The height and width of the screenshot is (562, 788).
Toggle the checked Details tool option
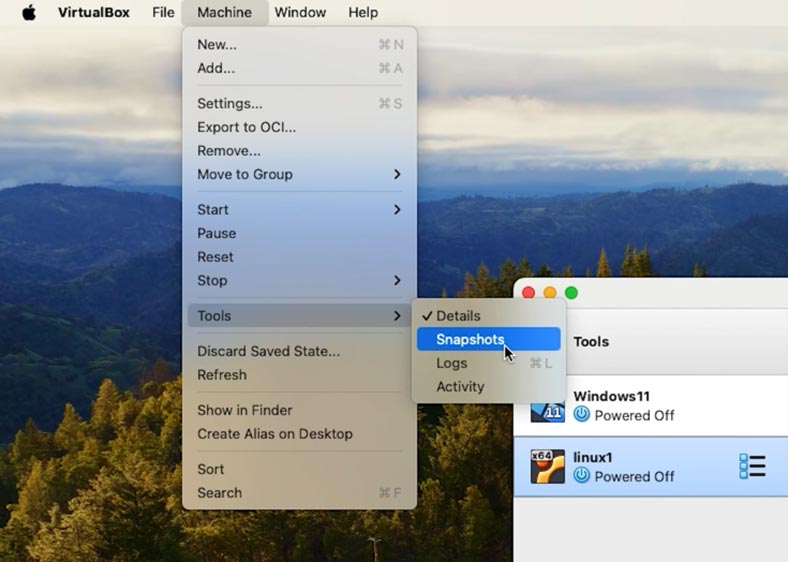point(488,316)
